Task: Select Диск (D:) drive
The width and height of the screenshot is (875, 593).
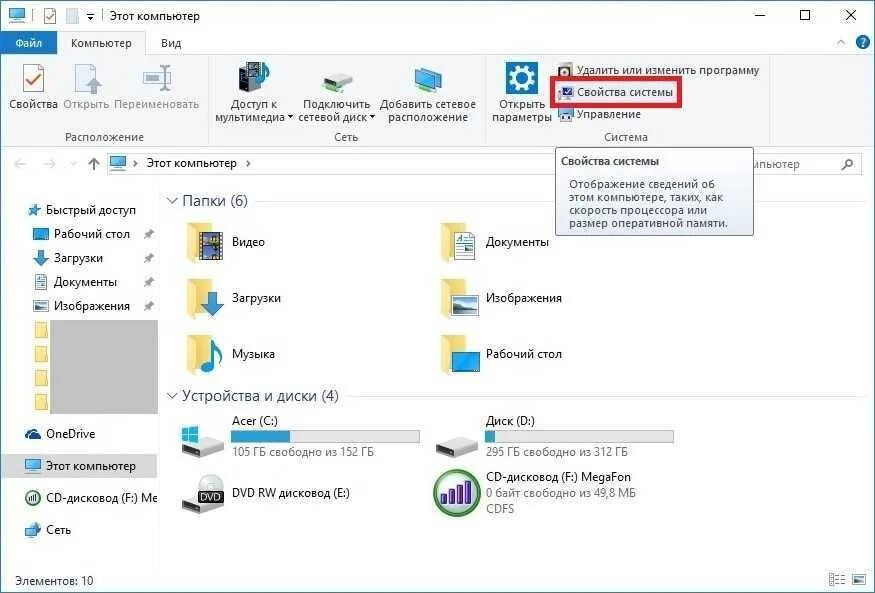Action: point(554,436)
